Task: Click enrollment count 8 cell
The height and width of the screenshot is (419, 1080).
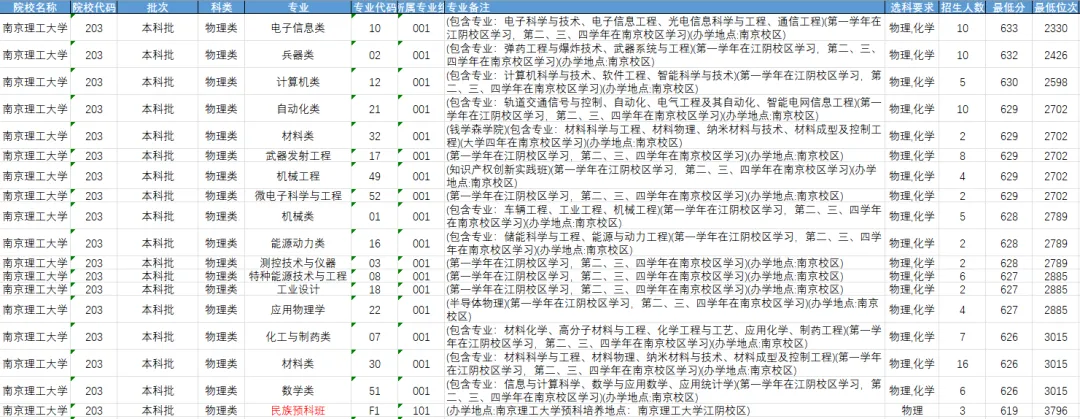Action: tap(962, 156)
